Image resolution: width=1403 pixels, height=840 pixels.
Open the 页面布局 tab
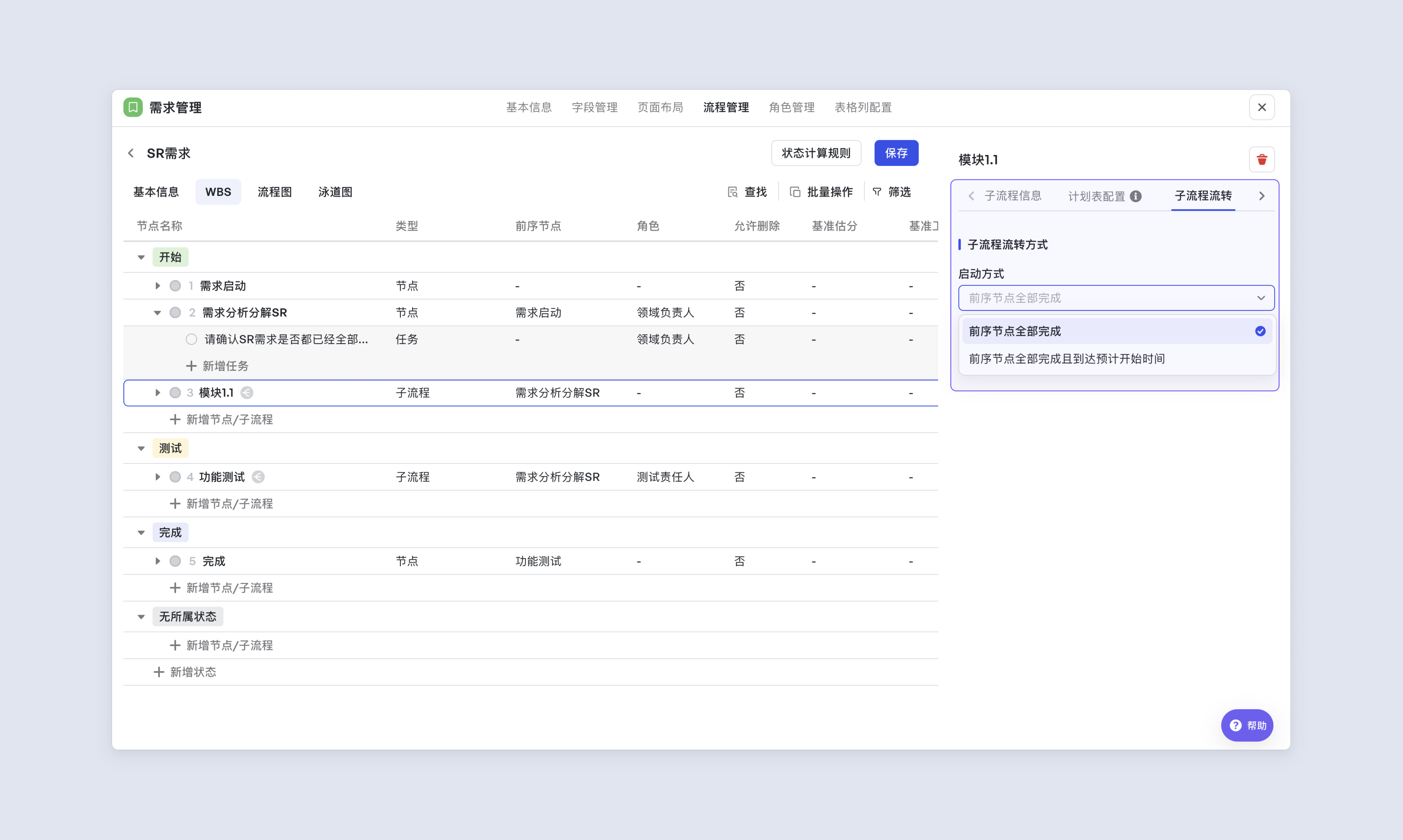[660, 108]
